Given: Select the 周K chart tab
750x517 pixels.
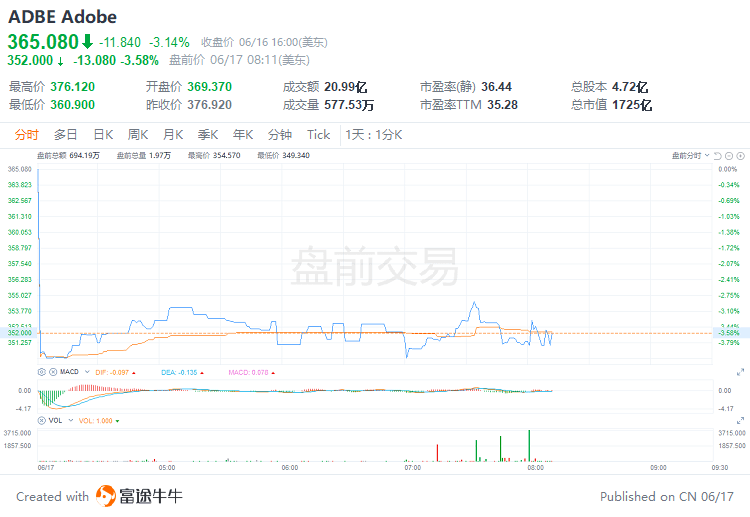Looking at the screenshot, I should point(138,134).
